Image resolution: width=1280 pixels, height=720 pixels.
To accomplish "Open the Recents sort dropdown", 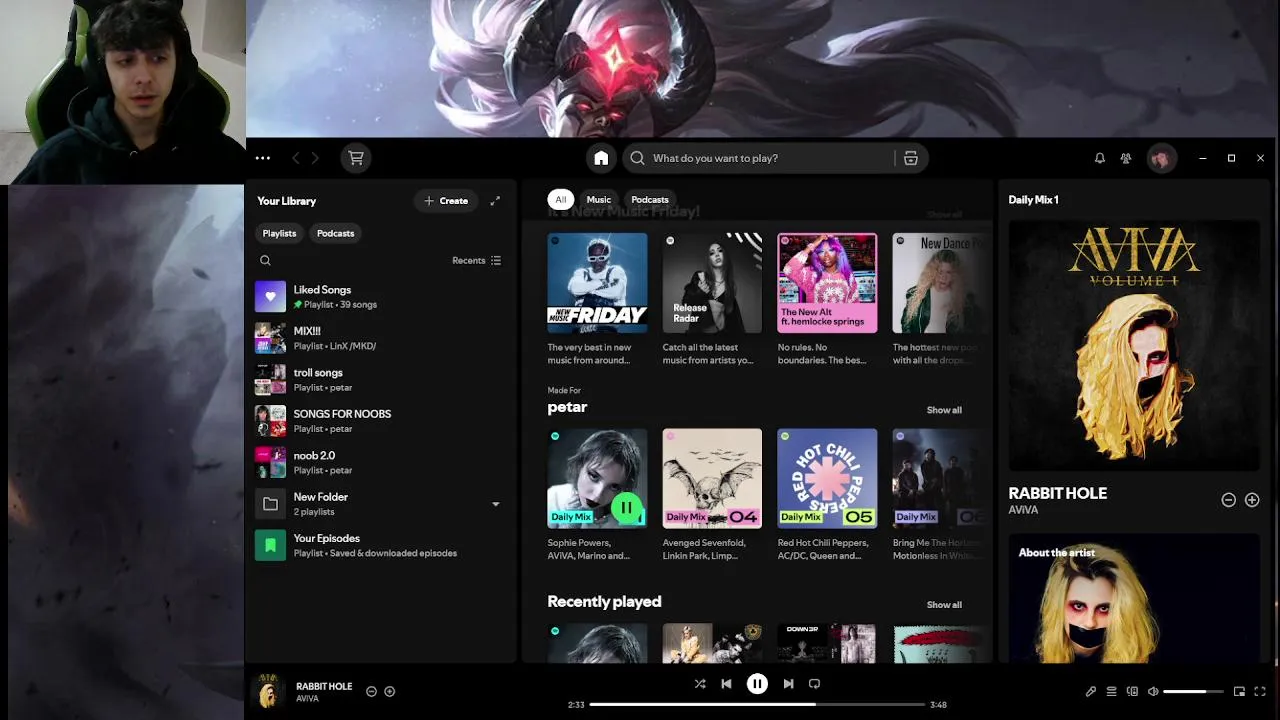I will (477, 261).
